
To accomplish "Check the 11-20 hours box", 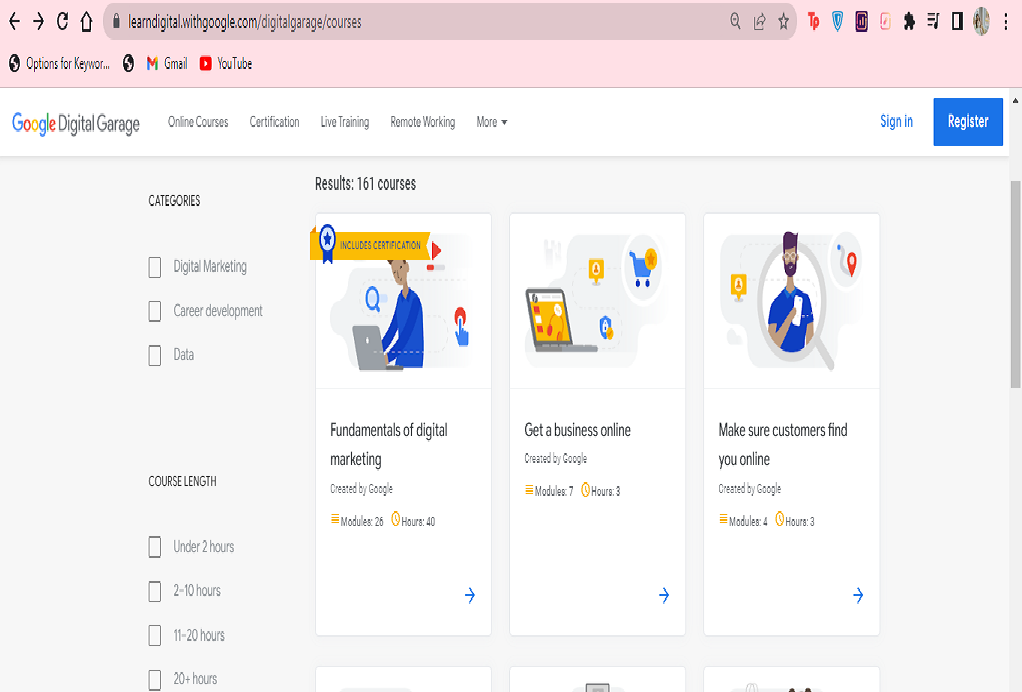I will 154,635.
